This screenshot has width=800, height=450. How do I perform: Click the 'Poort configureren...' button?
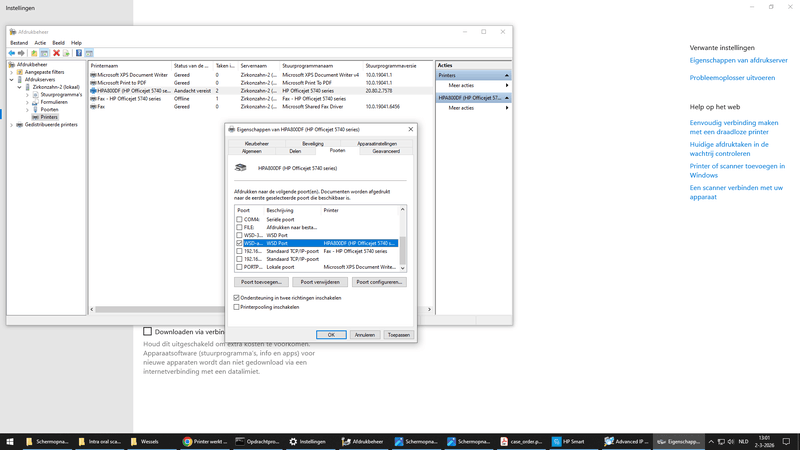point(379,282)
